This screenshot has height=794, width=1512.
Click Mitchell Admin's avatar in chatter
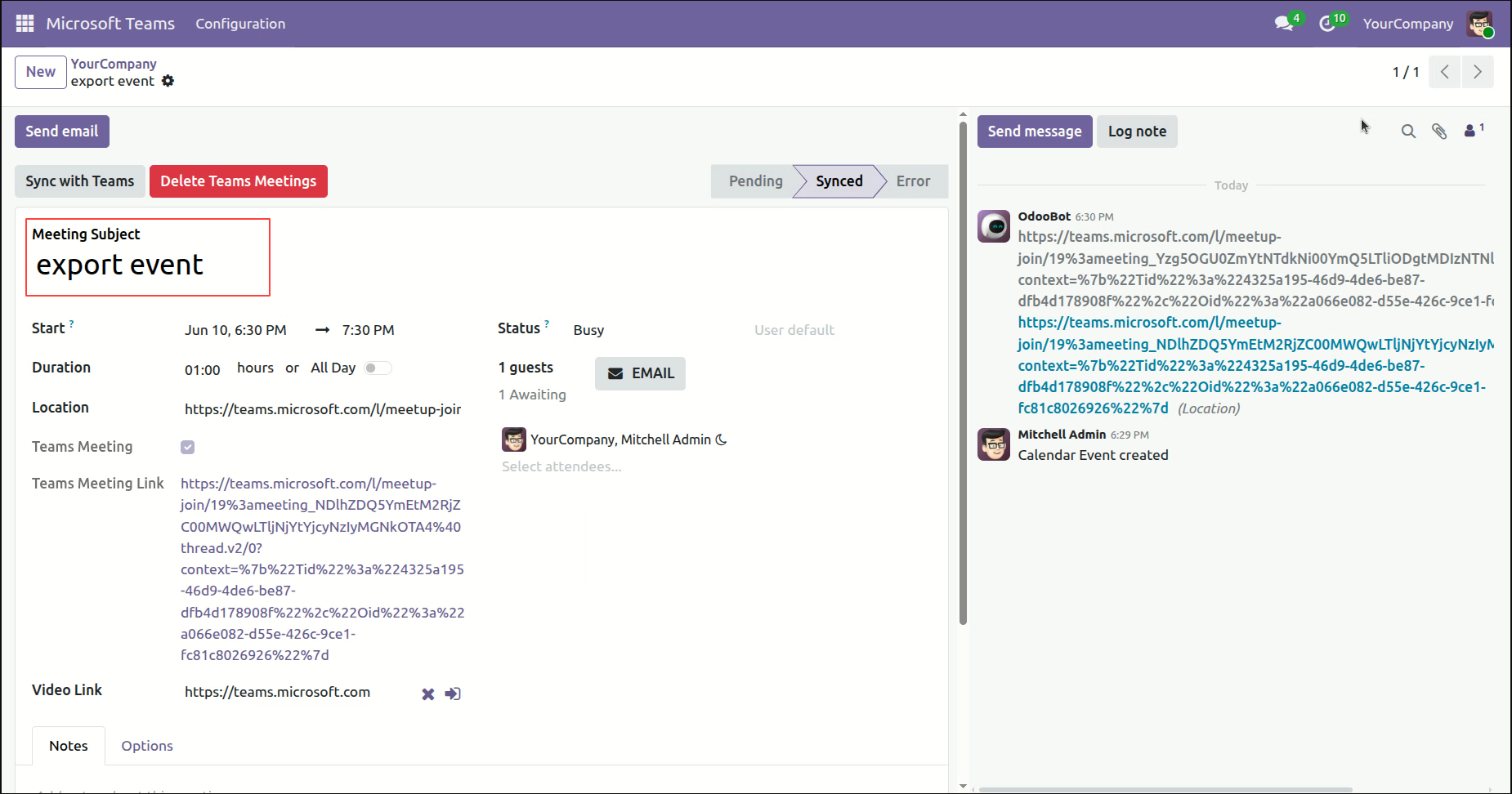(994, 444)
